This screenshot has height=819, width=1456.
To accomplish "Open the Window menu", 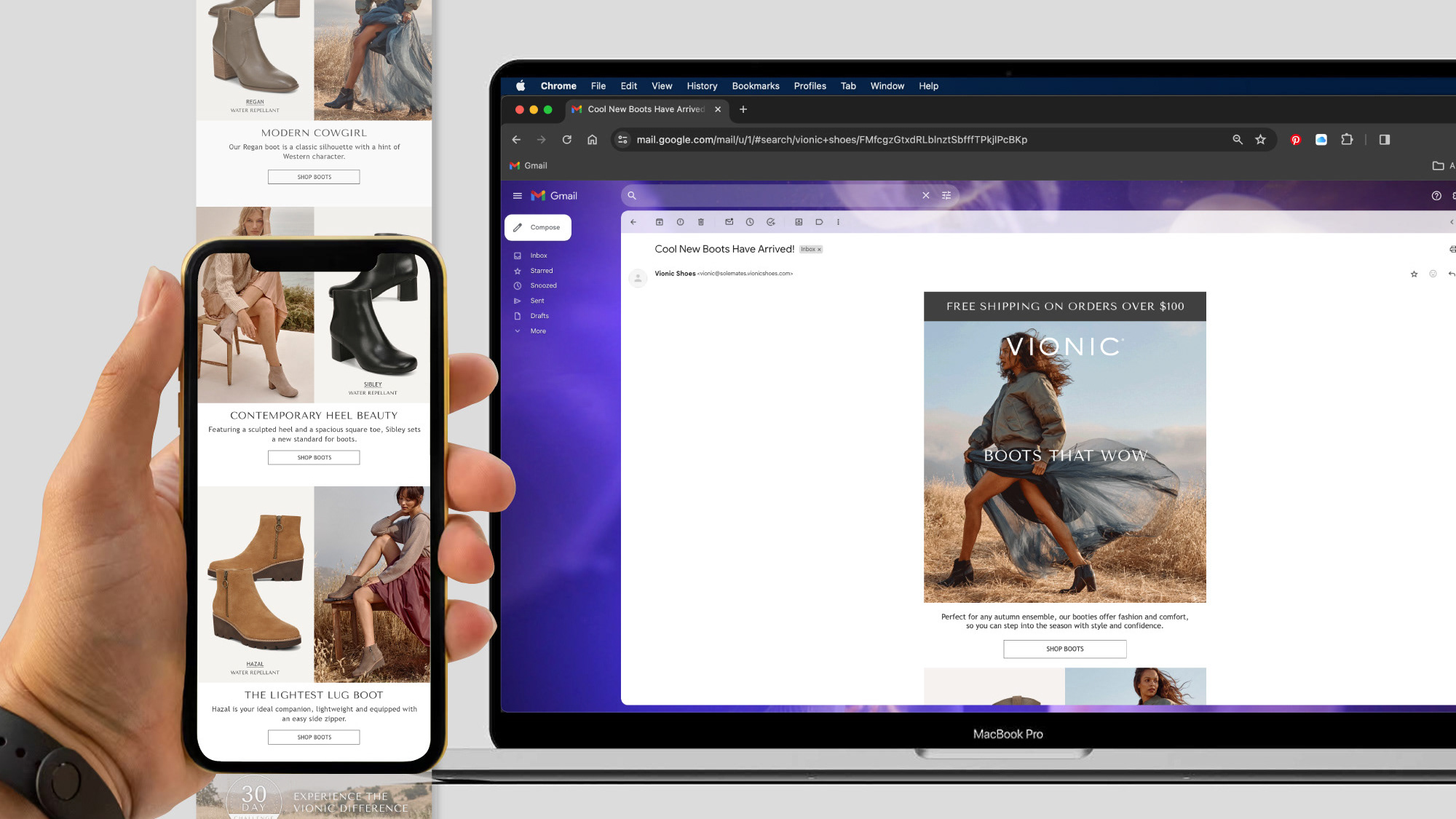I will coord(887,86).
